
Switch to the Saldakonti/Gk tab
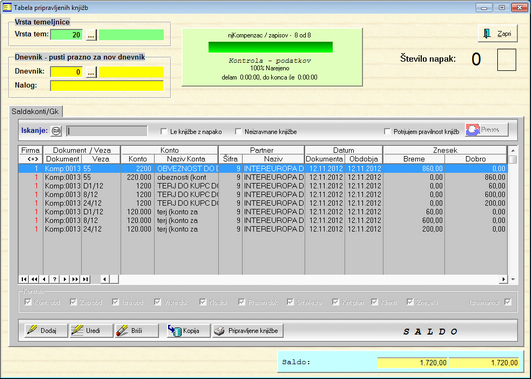(x=36, y=111)
